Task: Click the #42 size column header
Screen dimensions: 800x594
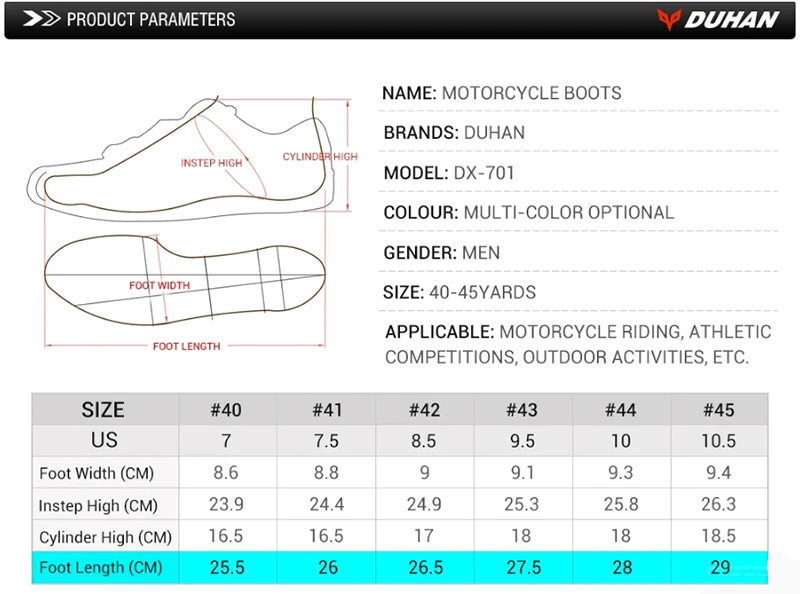Action: 424,410
